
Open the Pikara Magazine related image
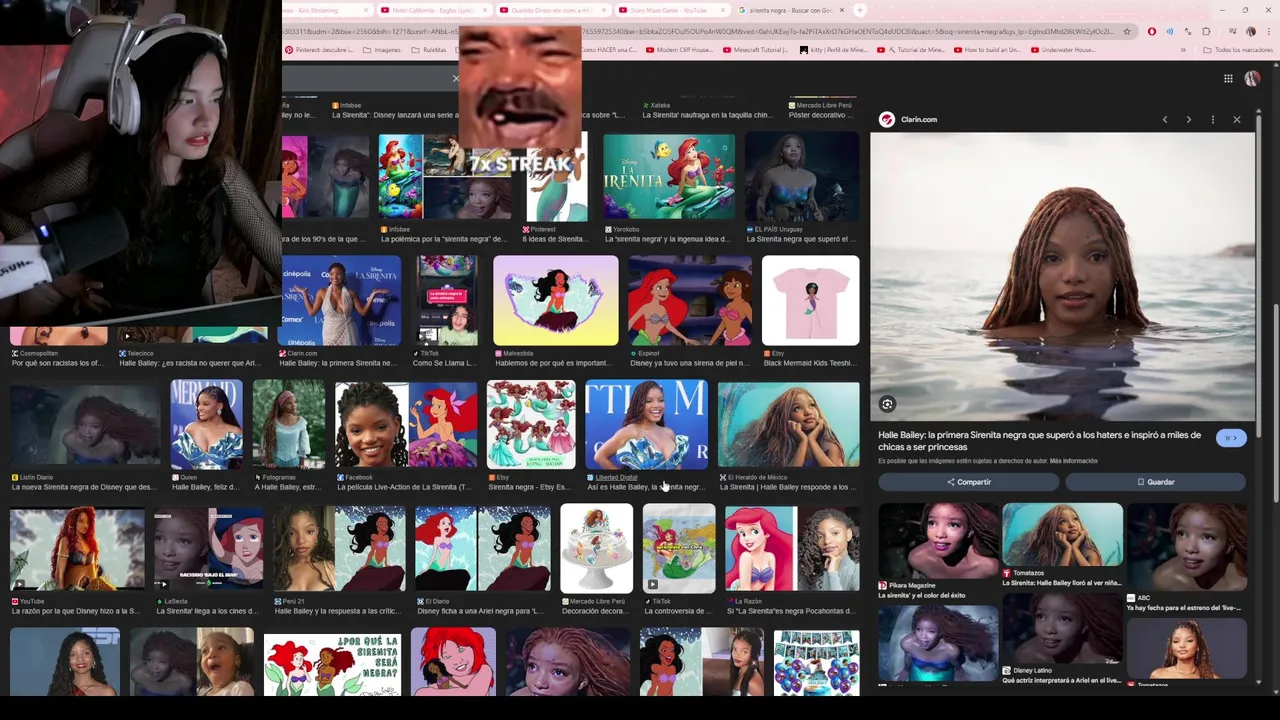[937, 541]
